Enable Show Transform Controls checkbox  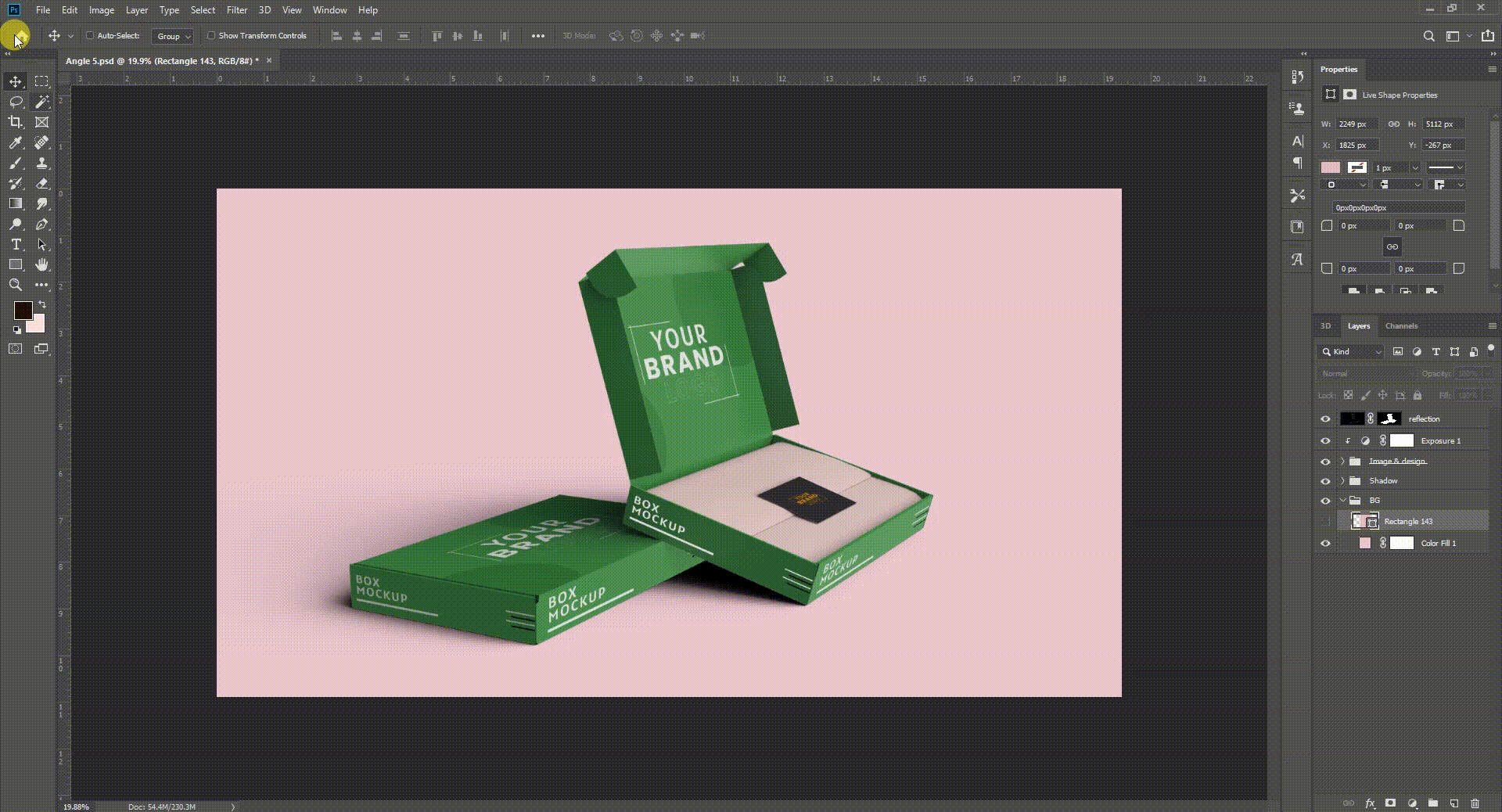pyautogui.click(x=211, y=36)
